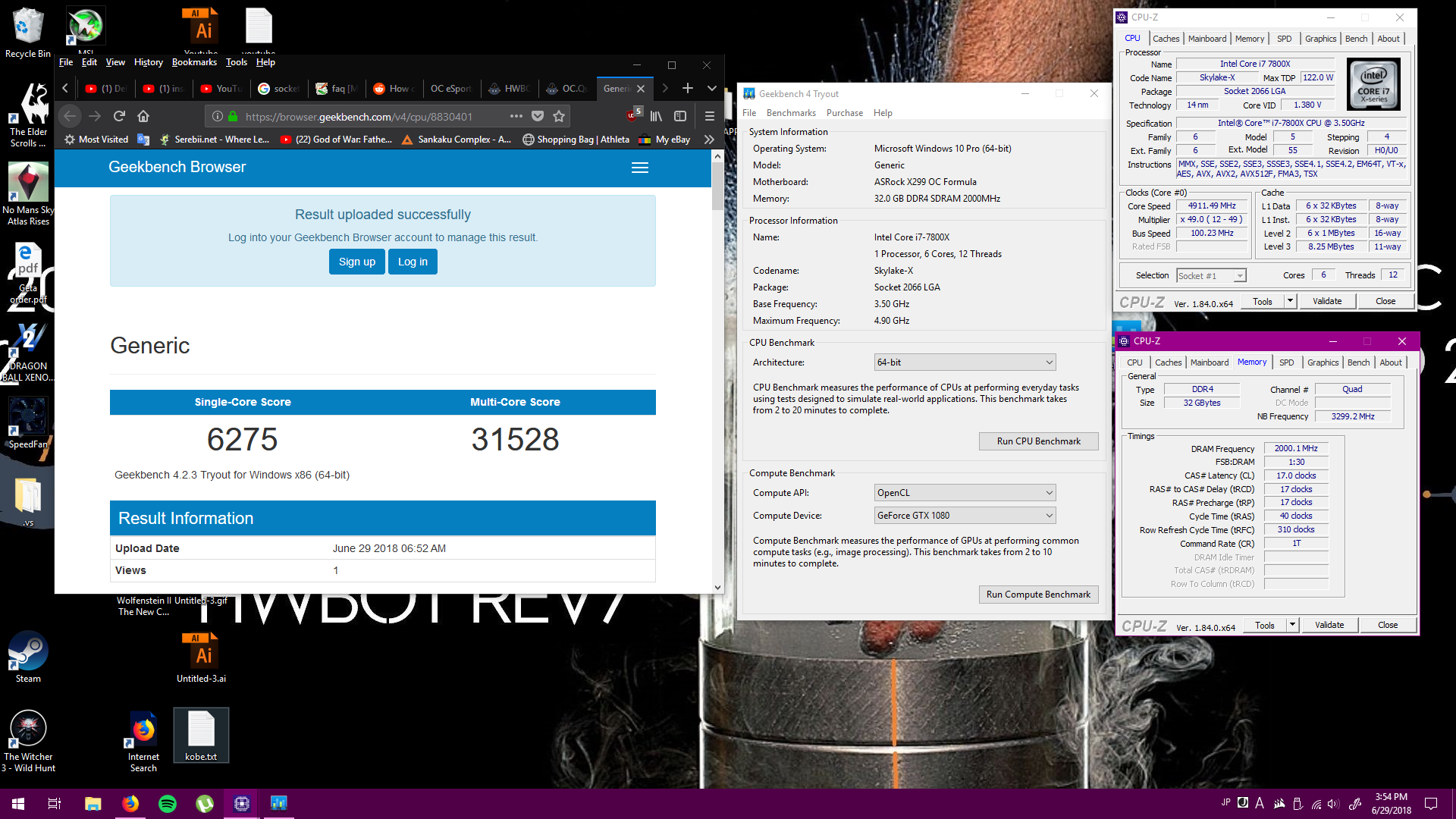Open Firefox library icon
Viewport: 1456px width, 819px height.
pyautogui.click(x=656, y=116)
